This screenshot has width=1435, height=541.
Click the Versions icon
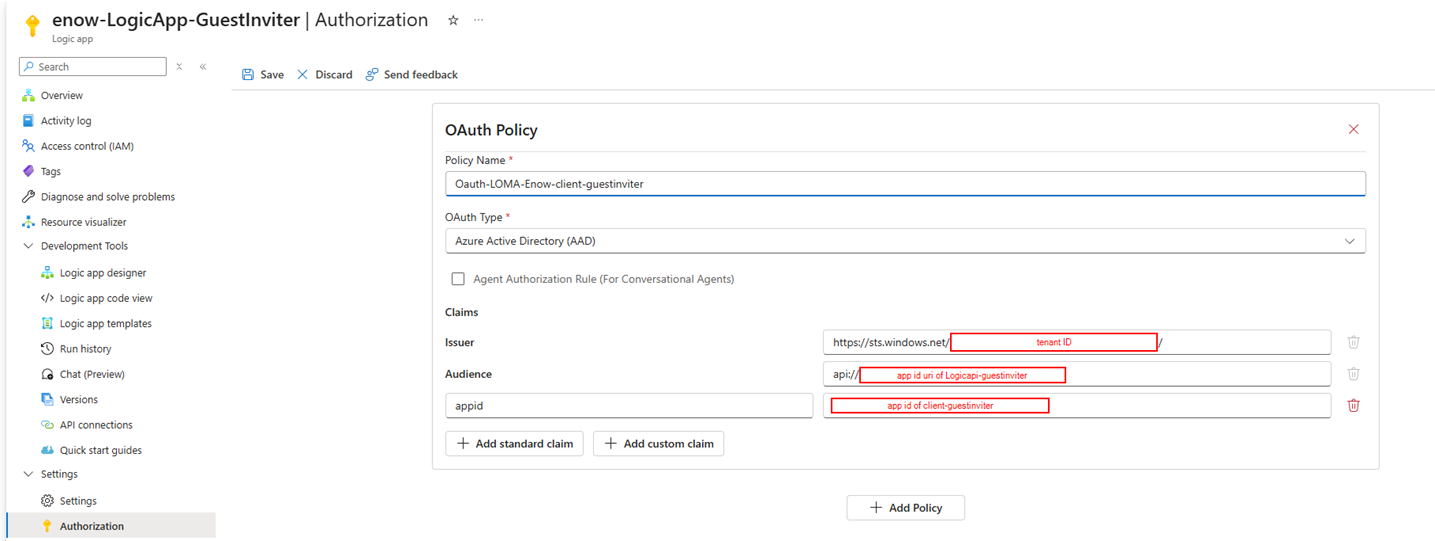[47, 400]
